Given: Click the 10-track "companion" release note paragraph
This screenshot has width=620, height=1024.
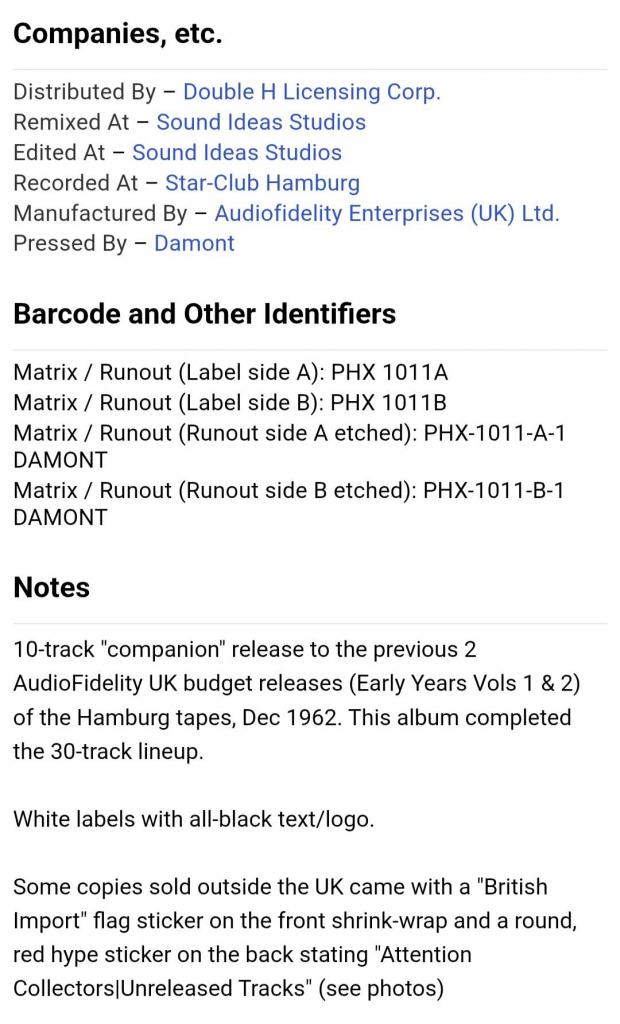Looking at the screenshot, I should tap(296, 700).
